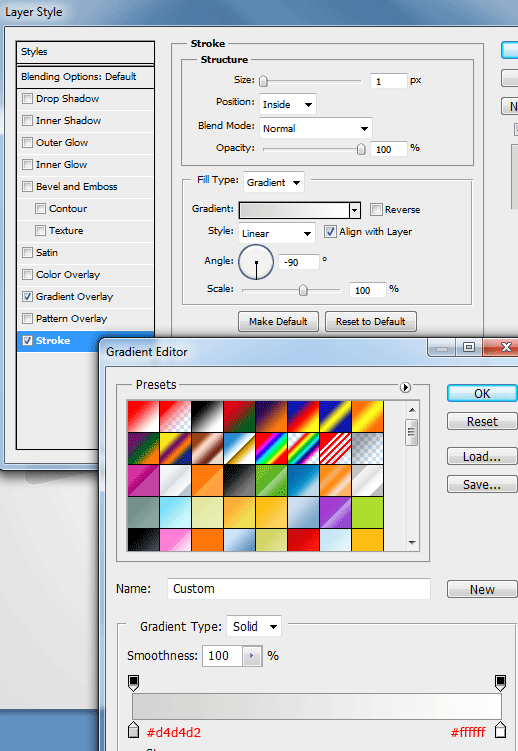Select Blending Options: Default entry
This screenshot has height=751, width=518.
pos(85,77)
